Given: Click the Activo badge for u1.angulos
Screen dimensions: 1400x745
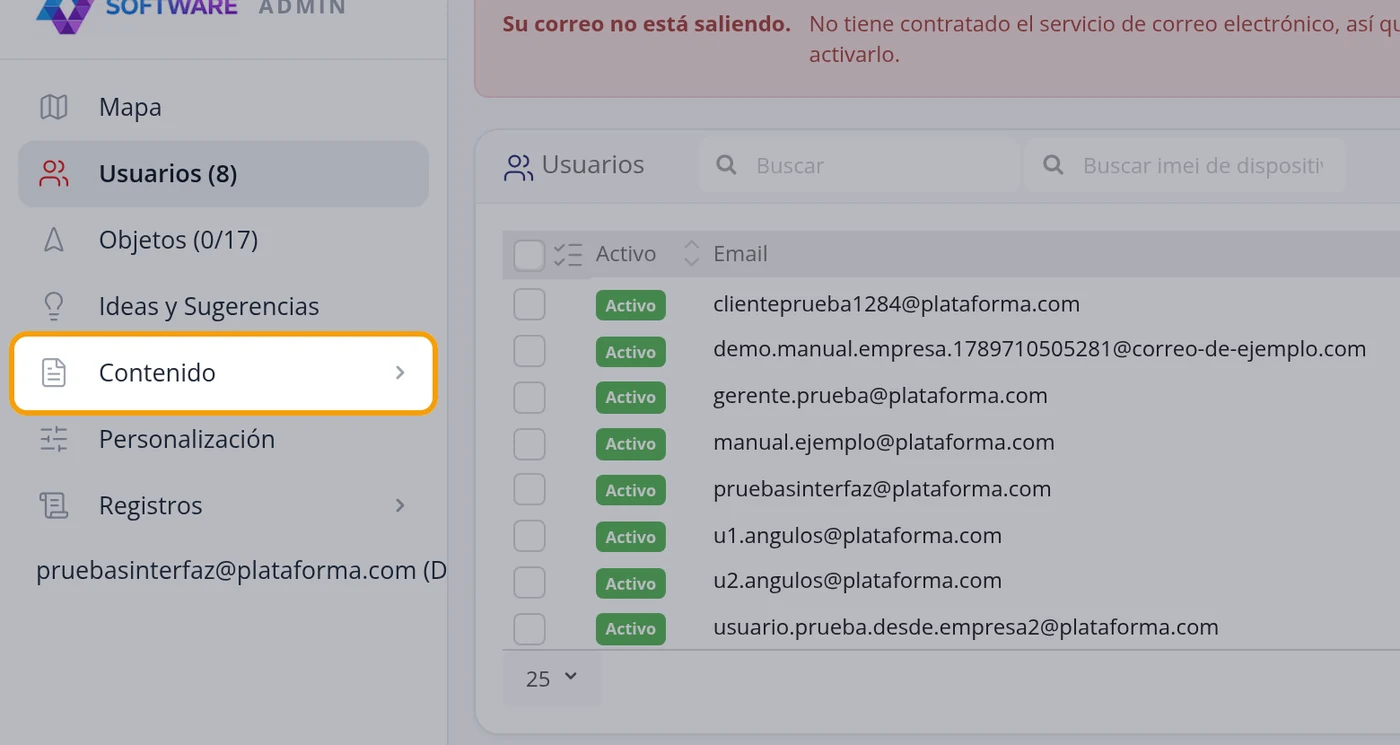Looking at the screenshot, I should pyautogui.click(x=630, y=536).
